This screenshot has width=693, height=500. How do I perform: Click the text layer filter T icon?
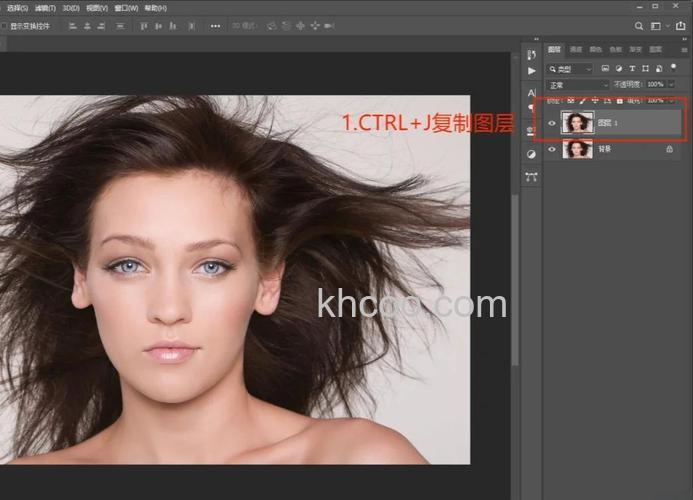click(x=633, y=69)
